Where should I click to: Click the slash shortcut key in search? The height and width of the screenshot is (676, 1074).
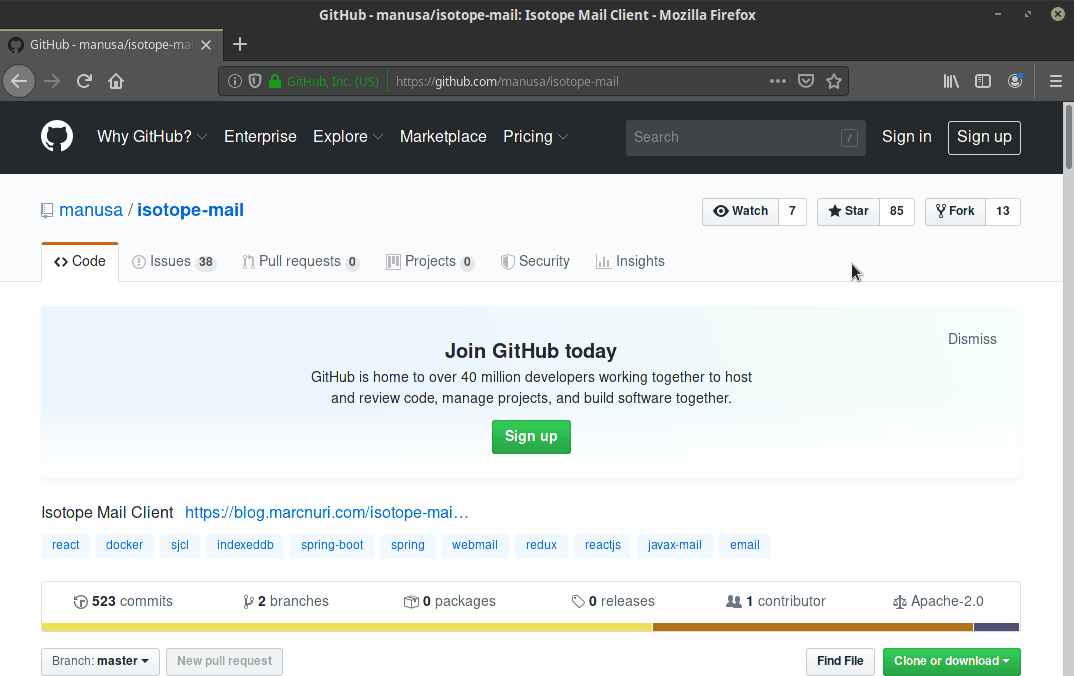click(849, 138)
